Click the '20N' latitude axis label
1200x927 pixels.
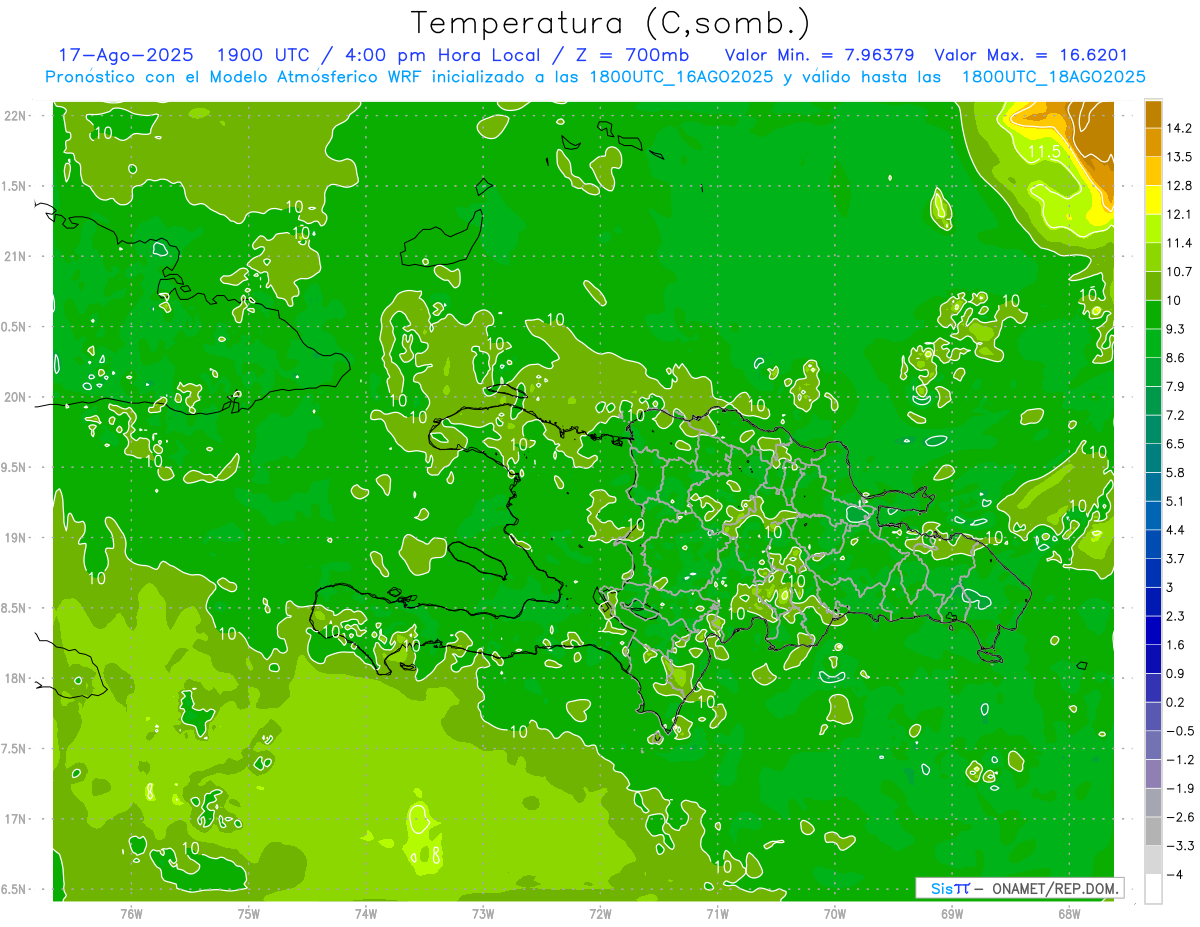coord(17,397)
